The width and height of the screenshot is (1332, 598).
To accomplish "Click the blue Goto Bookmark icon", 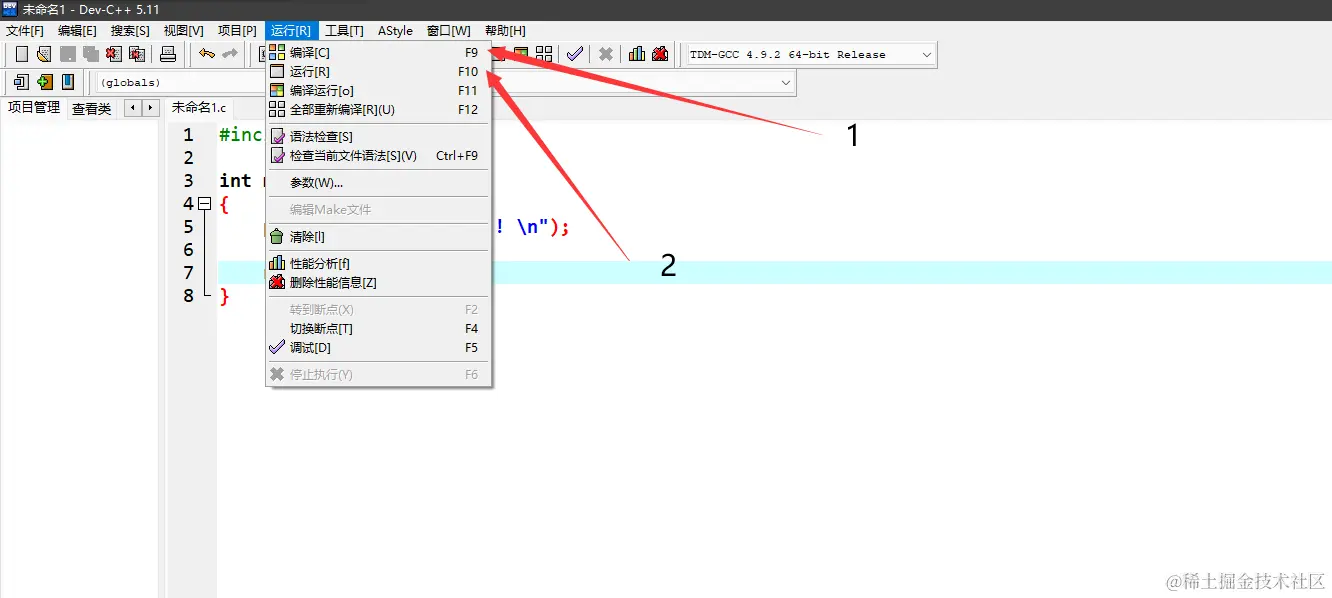I will [67, 82].
